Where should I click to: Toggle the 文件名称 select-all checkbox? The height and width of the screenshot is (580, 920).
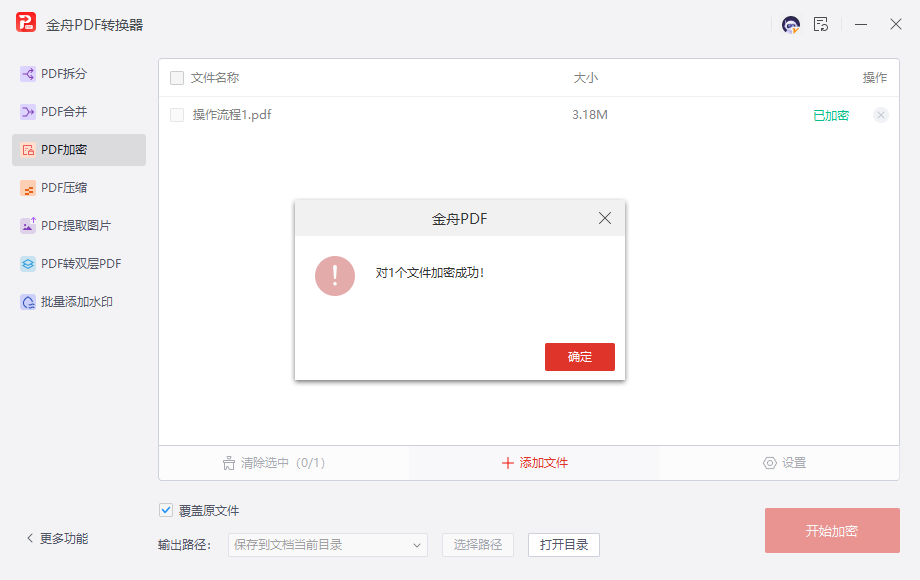coord(177,78)
